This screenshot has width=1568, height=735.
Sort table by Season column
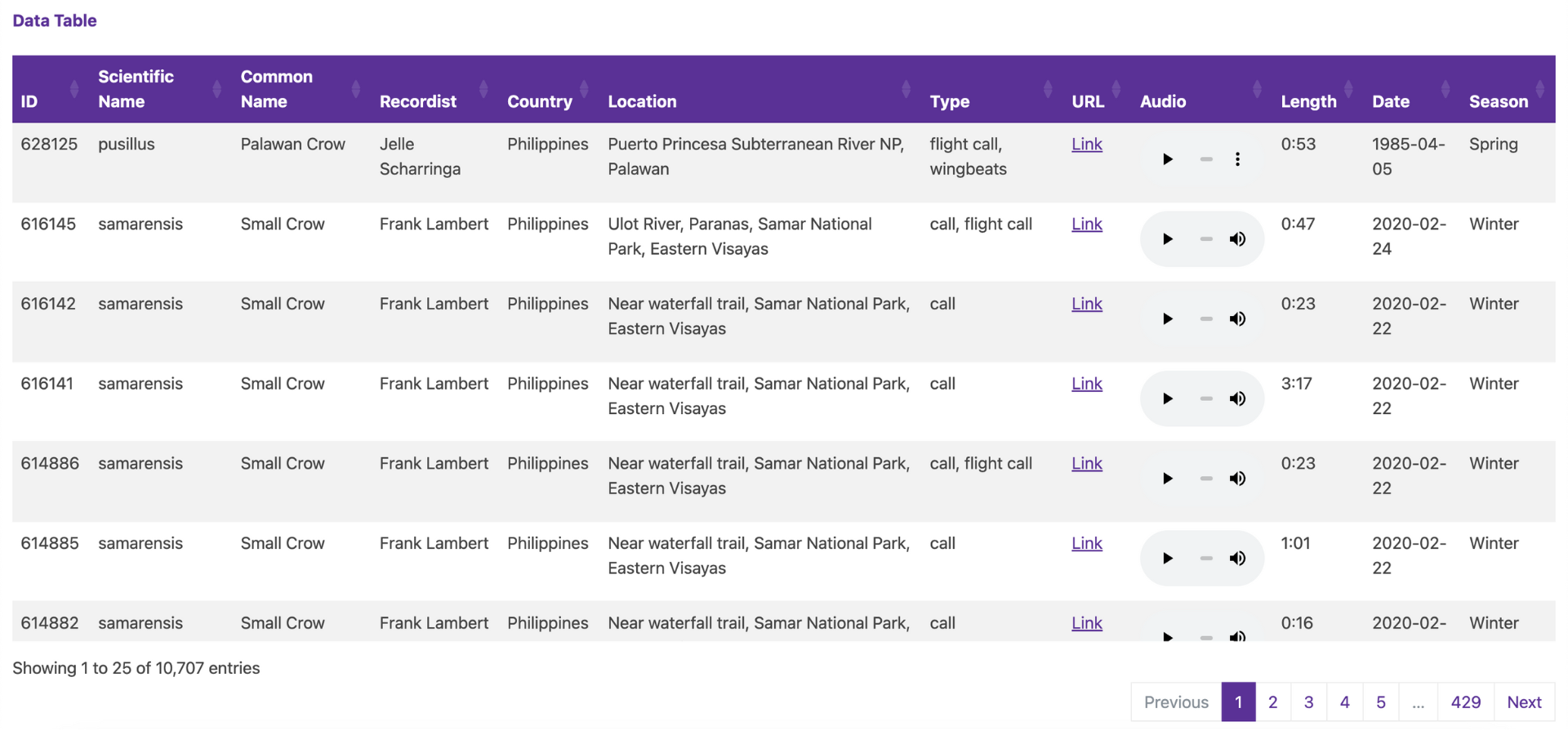click(x=1508, y=89)
